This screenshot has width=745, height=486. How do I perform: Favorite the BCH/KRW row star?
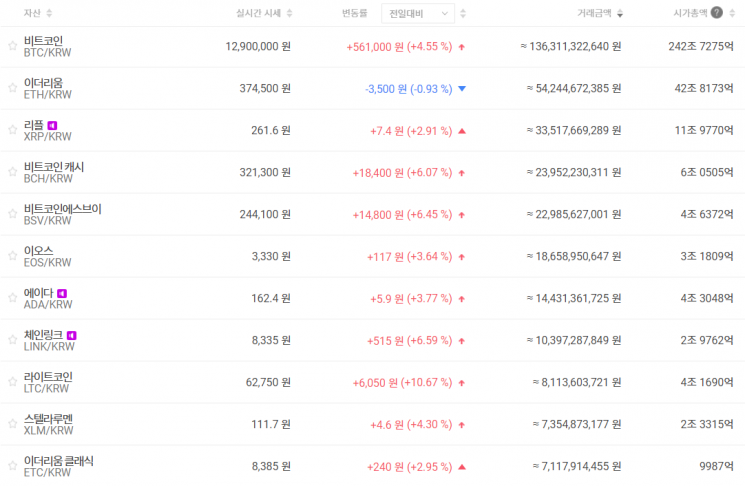[x=12, y=172]
